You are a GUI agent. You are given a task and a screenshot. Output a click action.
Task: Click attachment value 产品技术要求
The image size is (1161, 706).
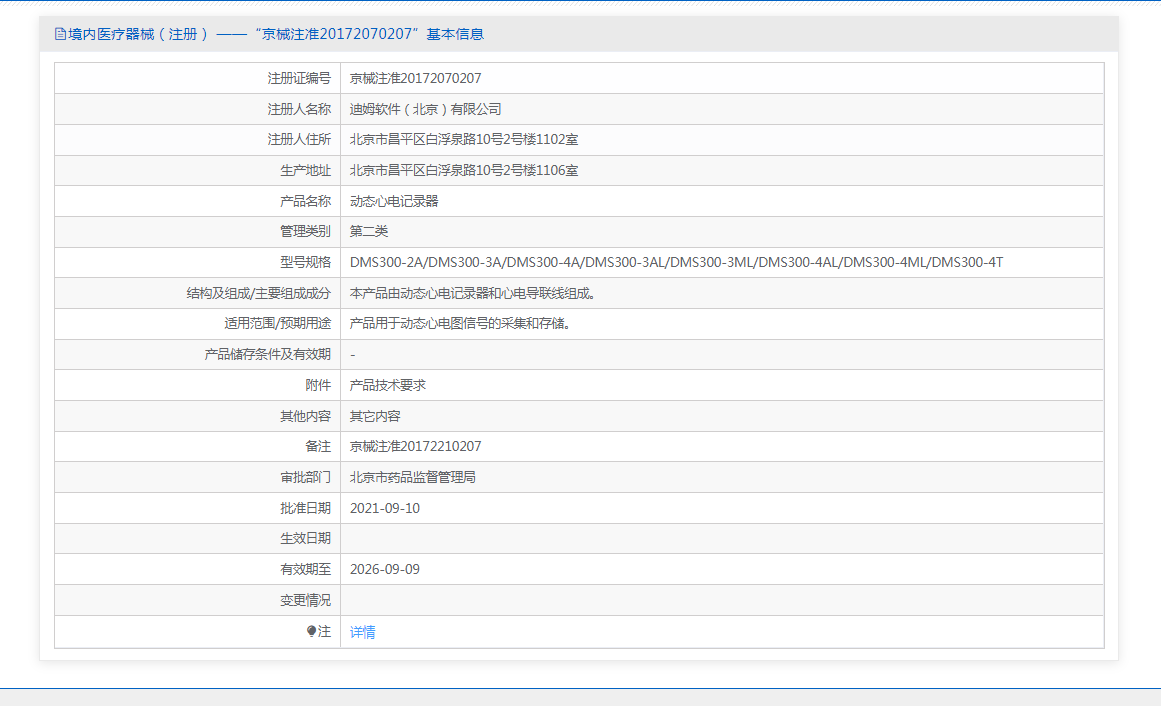pos(387,385)
